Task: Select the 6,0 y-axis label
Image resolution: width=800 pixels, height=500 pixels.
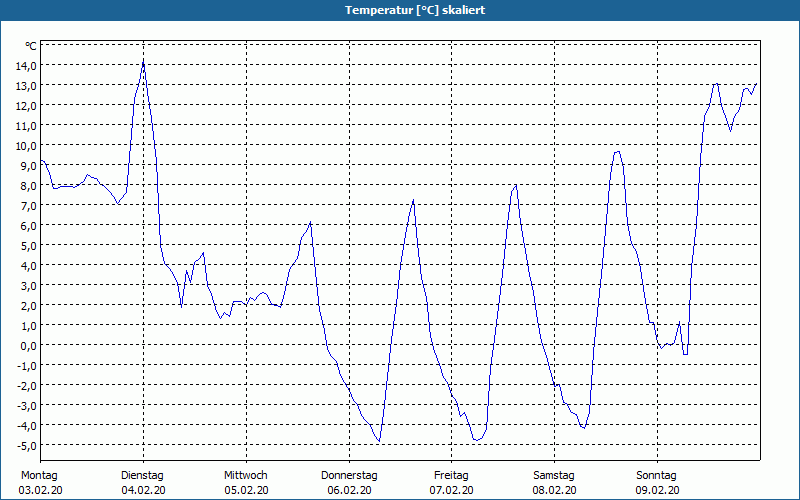Action: pos(29,225)
